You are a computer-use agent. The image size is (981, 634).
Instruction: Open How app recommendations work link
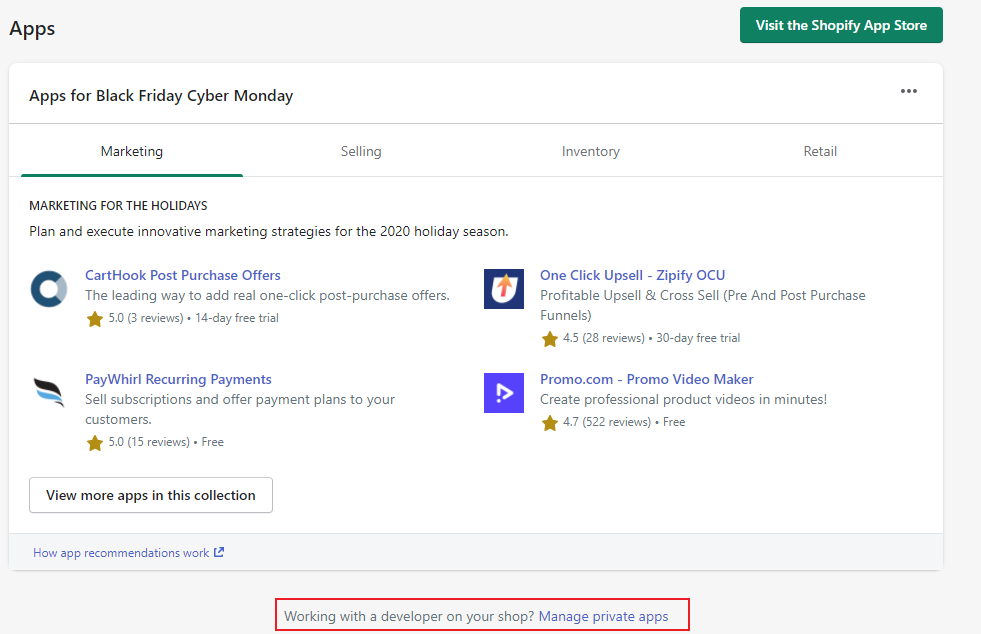121,552
